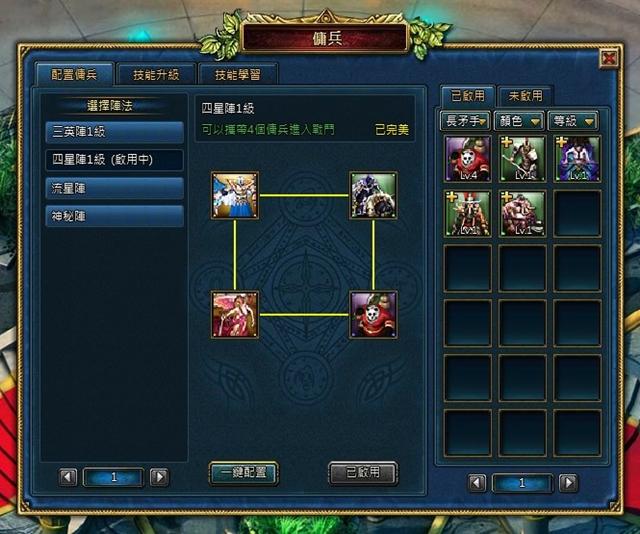Open the 等級 level filter dropdown
The width and height of the screenshot is (640, 534).
point(573,121)
